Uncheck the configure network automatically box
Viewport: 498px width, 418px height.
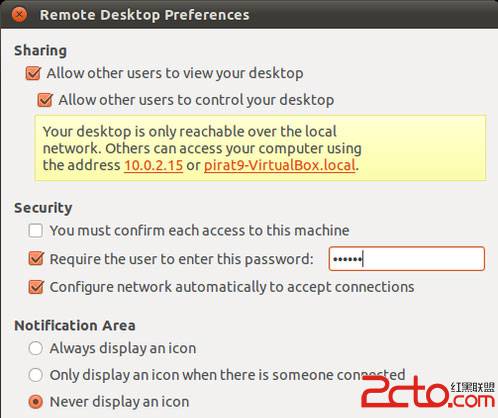point(36,287)
